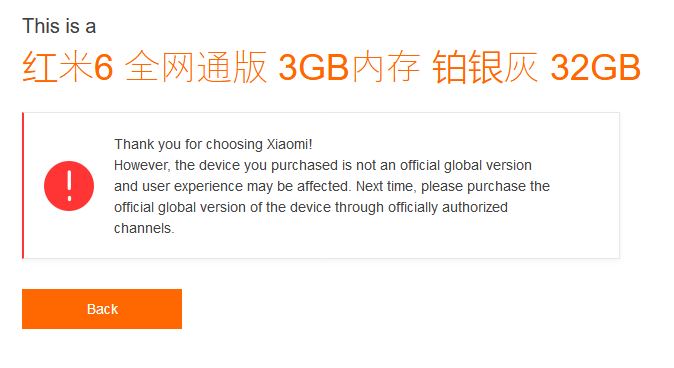Select the 红米6 model name text

67,67
